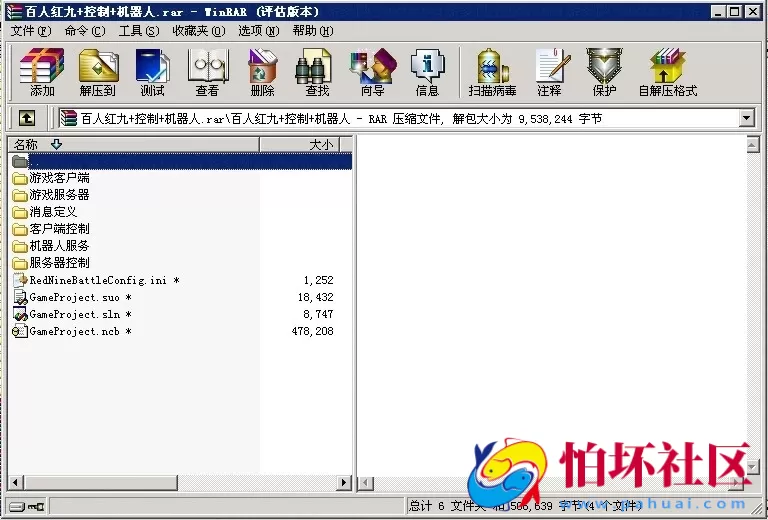Click the folder icon of 游戏客户端

coord(20,178)
